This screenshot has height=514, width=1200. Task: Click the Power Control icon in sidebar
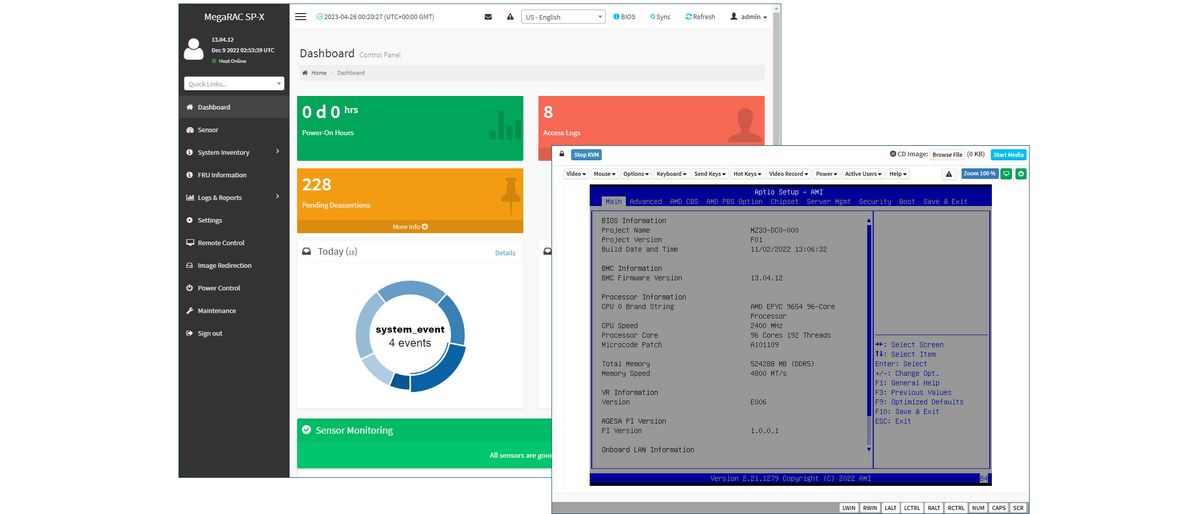coord(190,288)
